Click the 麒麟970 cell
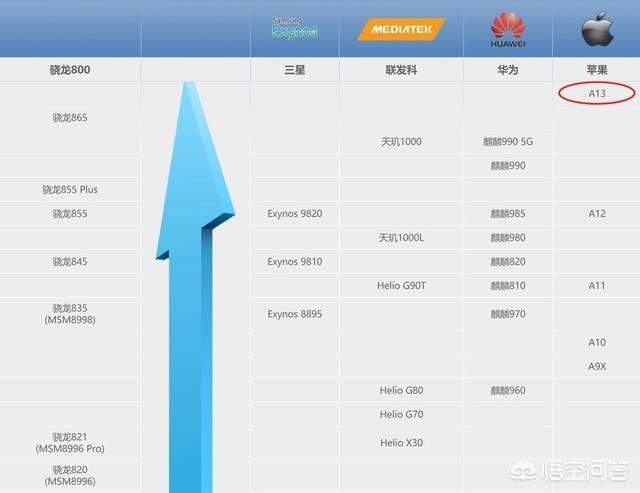Viewport: 640px width, 493px height. (x=508, y=314)
